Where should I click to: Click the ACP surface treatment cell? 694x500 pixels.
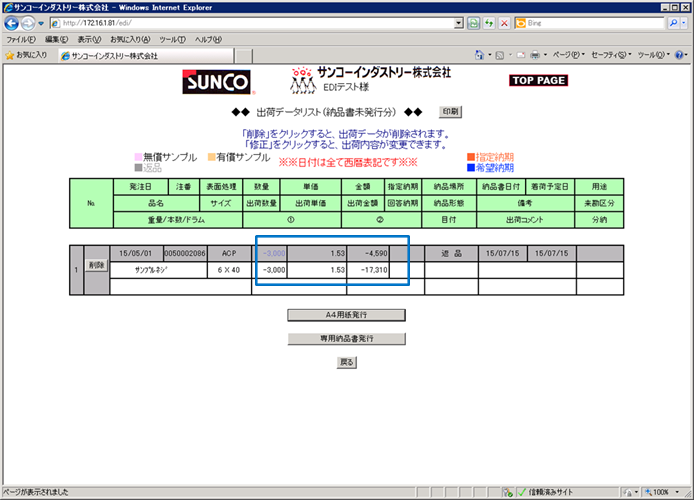(229, 254)
